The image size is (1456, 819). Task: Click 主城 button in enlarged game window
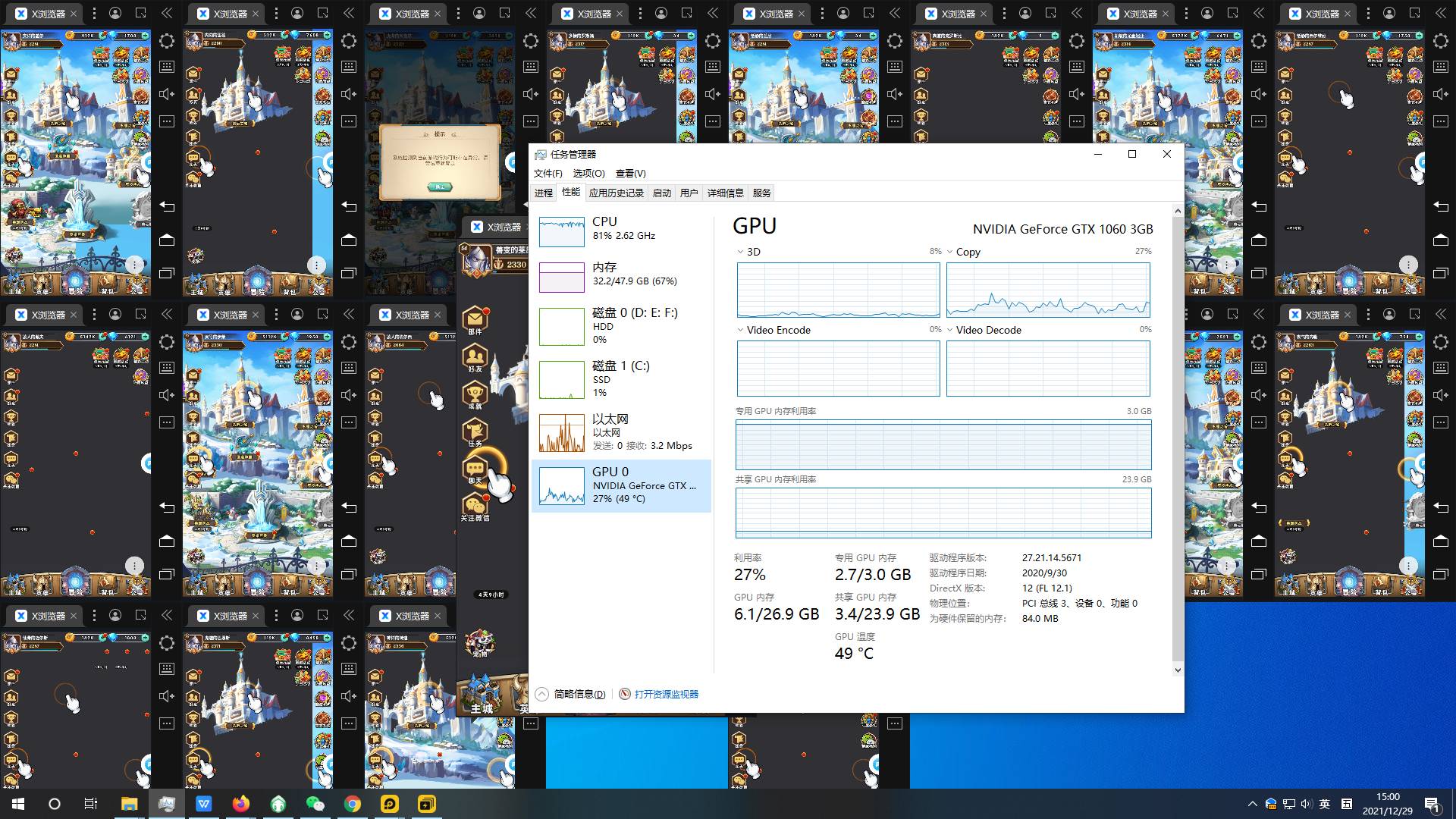[x=482, y=694]
